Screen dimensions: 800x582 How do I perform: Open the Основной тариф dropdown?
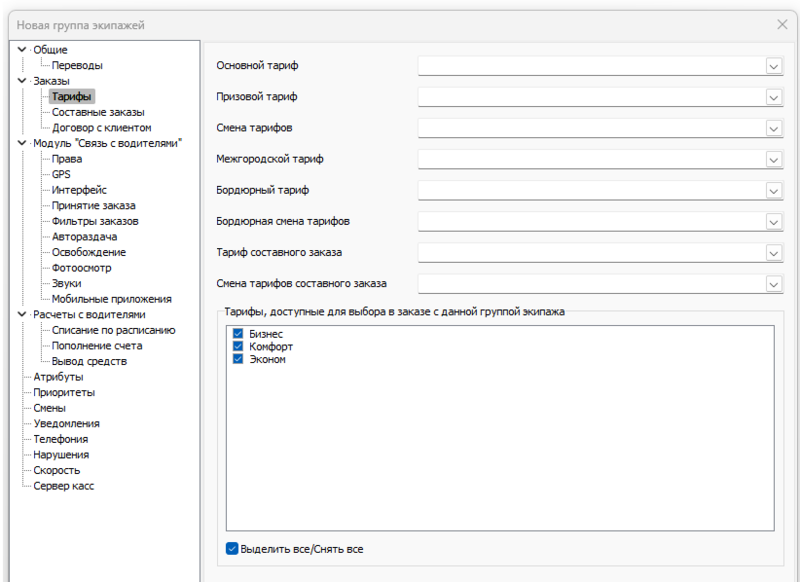[x=773, y=66]
